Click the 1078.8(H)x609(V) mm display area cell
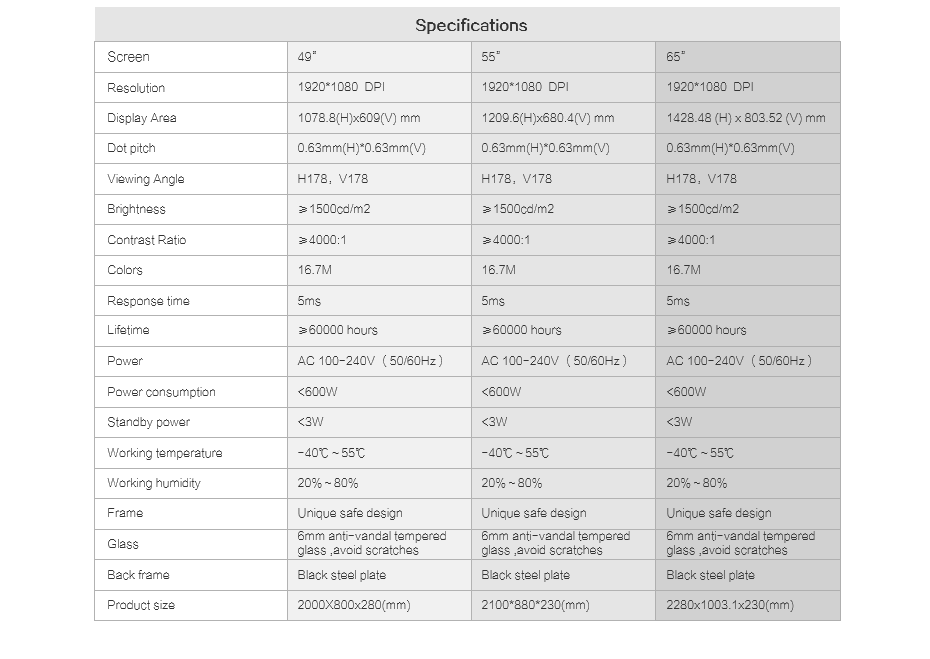This screenshot has width=930, height=659. pyautogui.click(x=359, y=118)
